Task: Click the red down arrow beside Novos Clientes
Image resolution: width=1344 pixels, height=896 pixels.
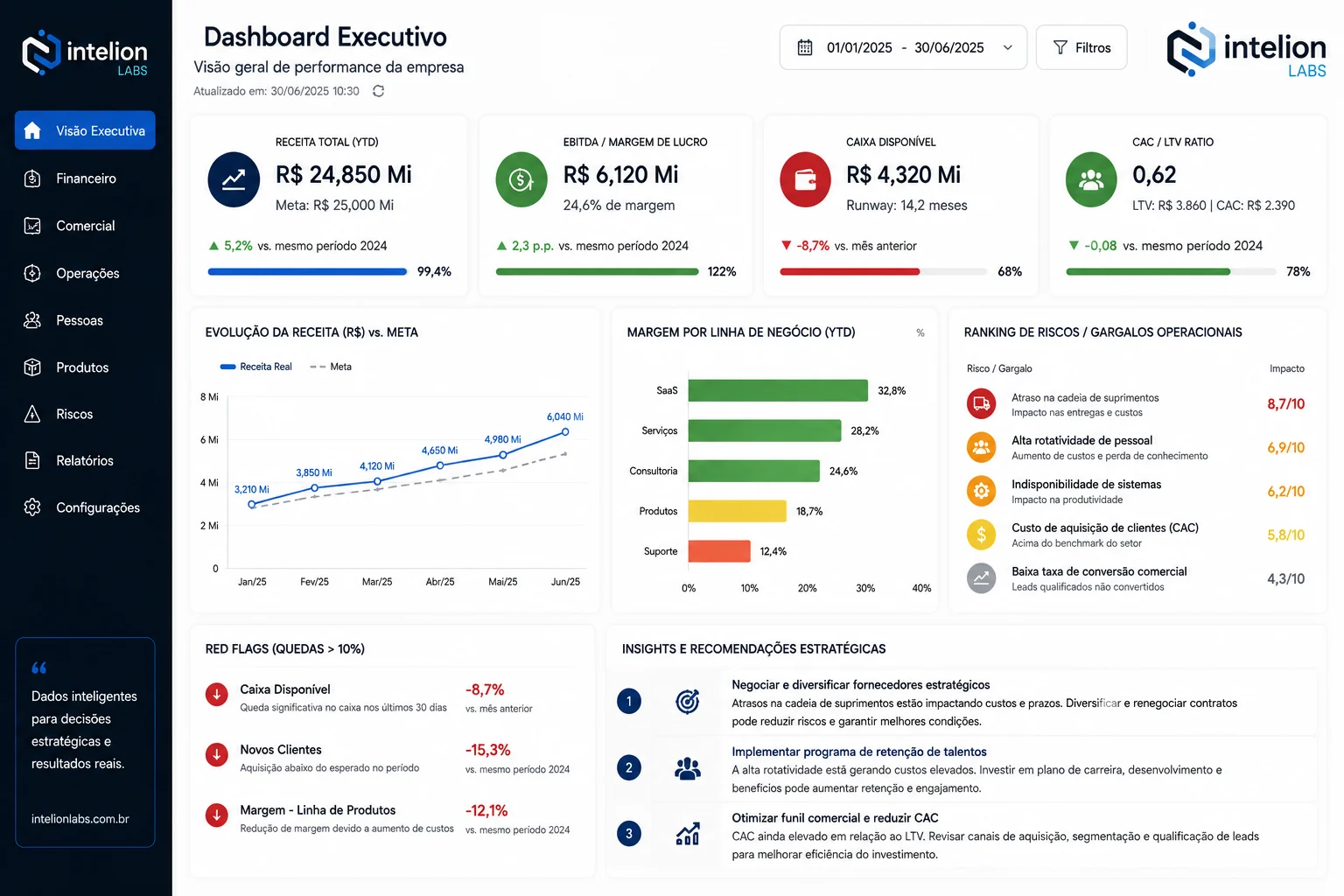Action: pos(217,754)
